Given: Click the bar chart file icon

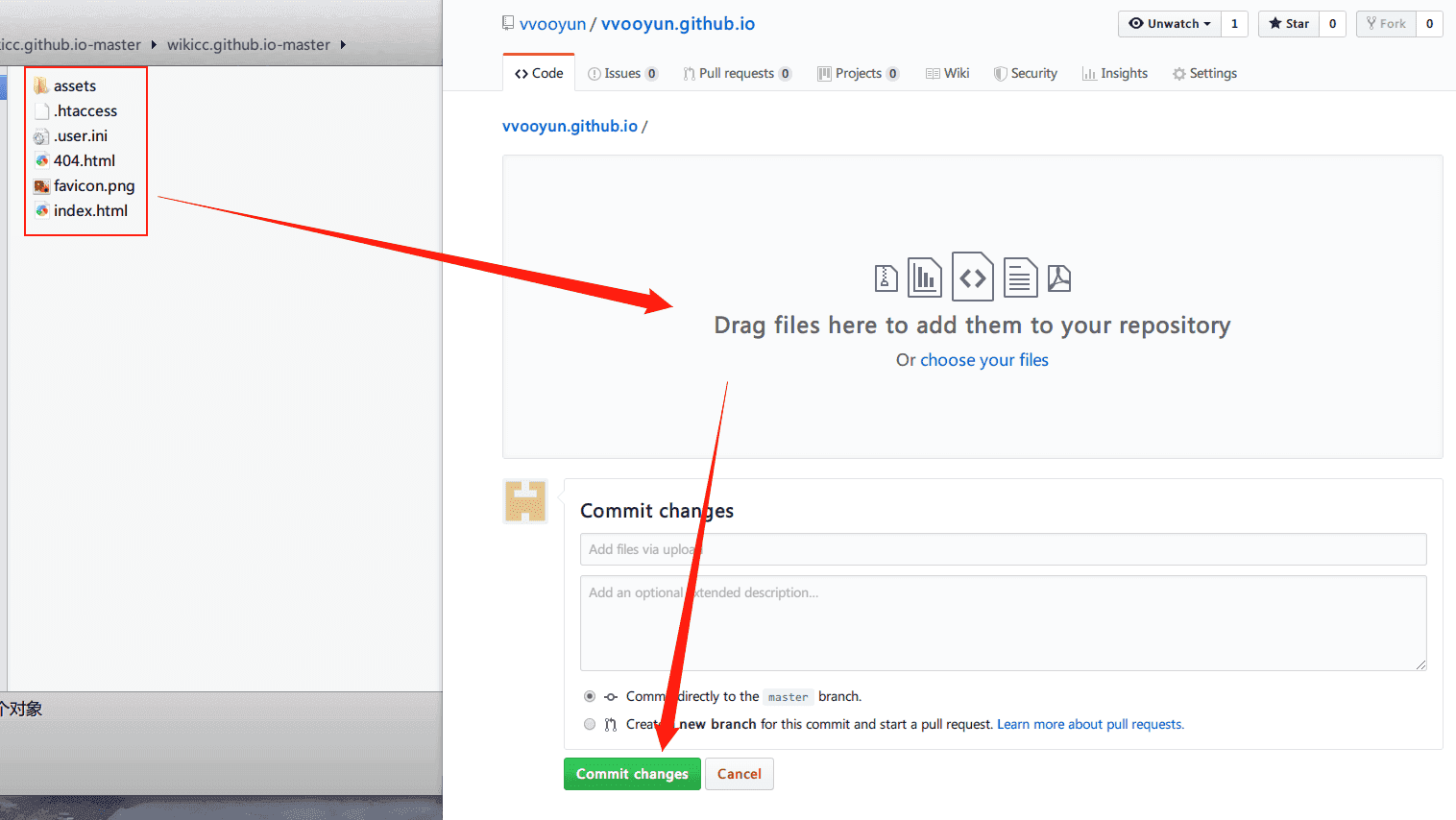Looking at the screenshot, I should click(x=925, y=277).
